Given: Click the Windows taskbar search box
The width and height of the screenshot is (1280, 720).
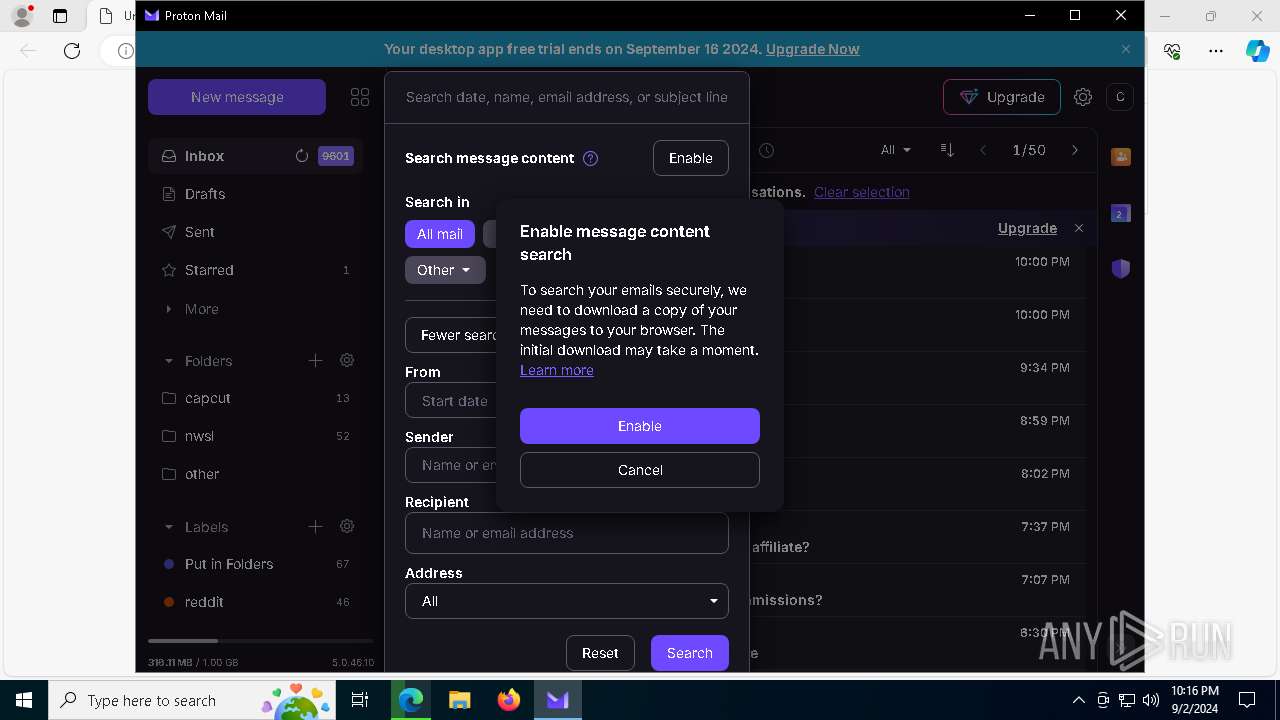Looking at the screenshot, I should [193, 700].
